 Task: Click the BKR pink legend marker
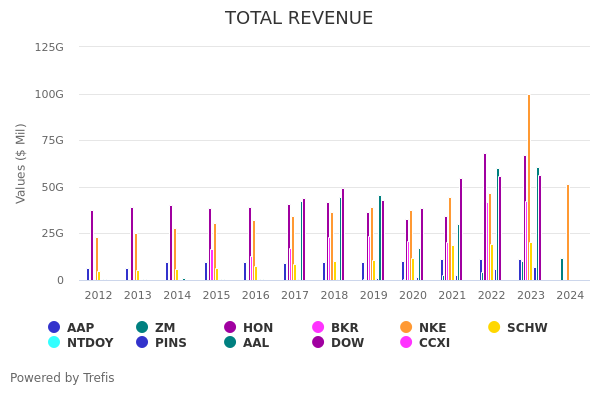click(318, 327)
